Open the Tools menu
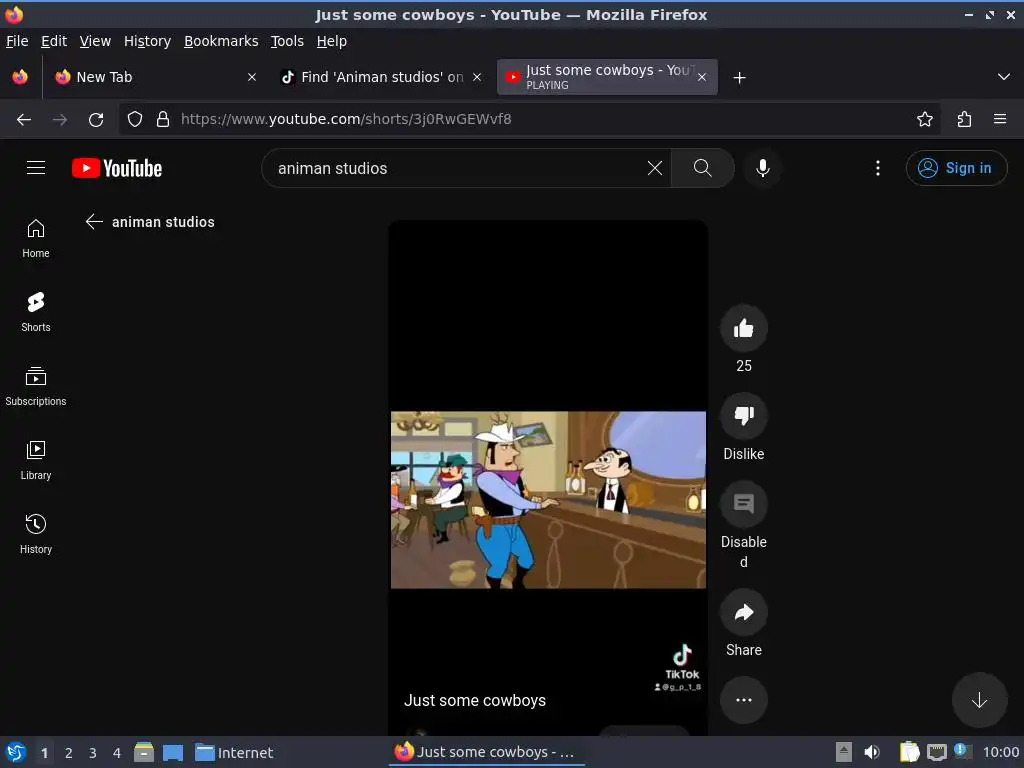The height and width of the screenshot is (768, 1024). click(287, 41)
